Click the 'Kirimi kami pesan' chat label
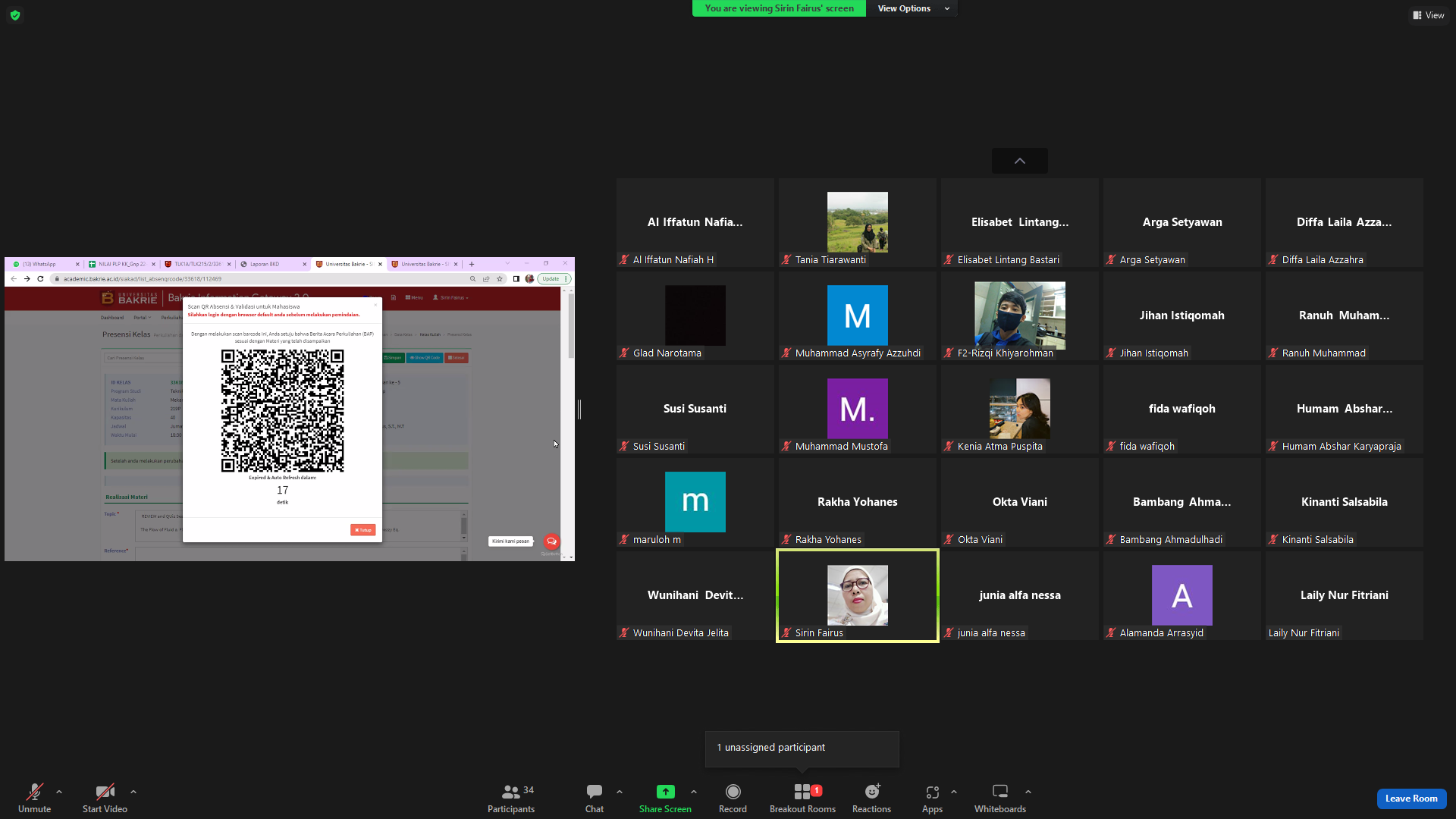Screen dimensions: 1456x819 click(x=511, y=541)
